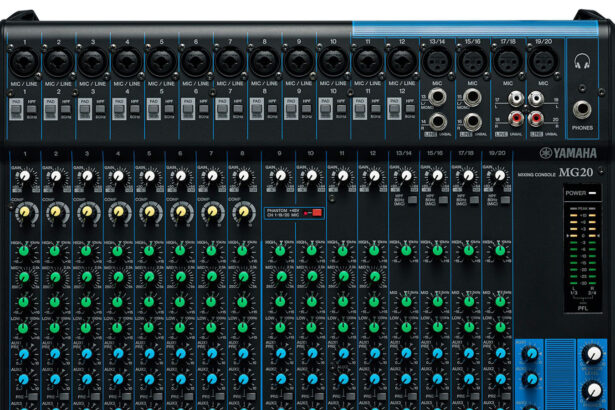615x410 pixels.
Task: Click channel 19/20 XLR MIC input
Action: tap(543, 62)
